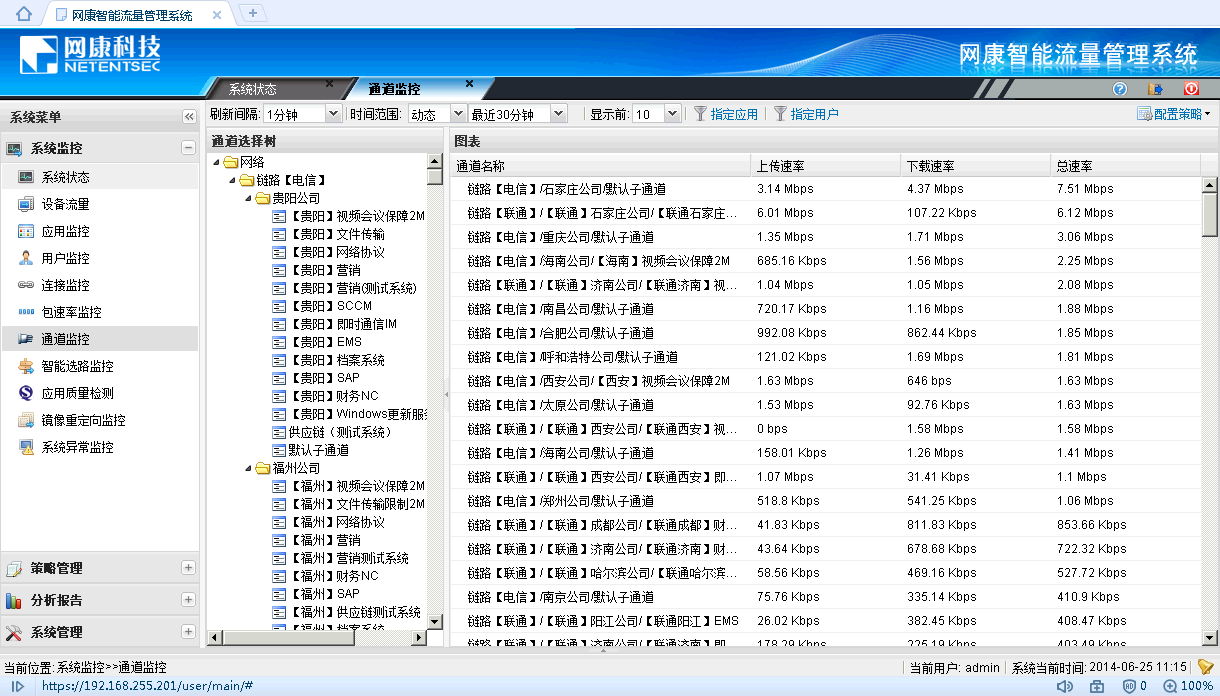Open 应用质量检测 page
Image resolution: width=1220 pixels, height=696 pixels.
(x=77, y=393)
